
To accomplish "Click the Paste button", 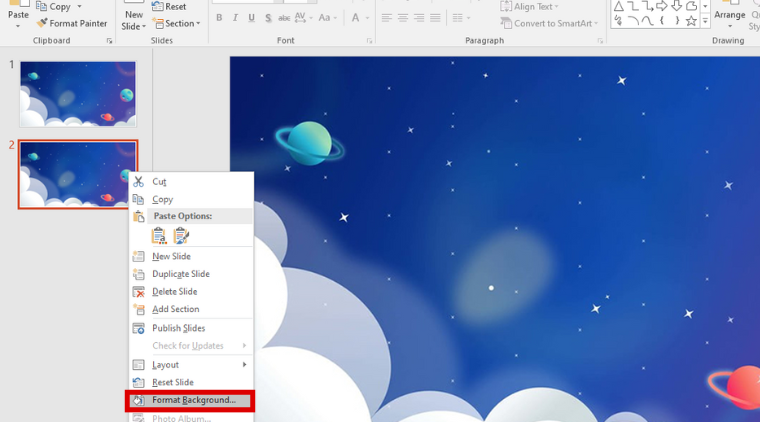I will (x=18, y=15).
